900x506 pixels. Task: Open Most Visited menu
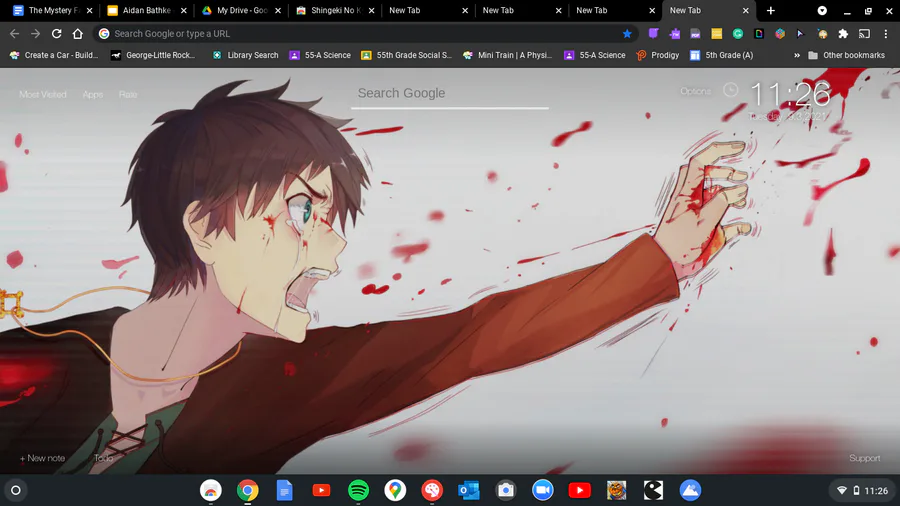tap(43, 94)
